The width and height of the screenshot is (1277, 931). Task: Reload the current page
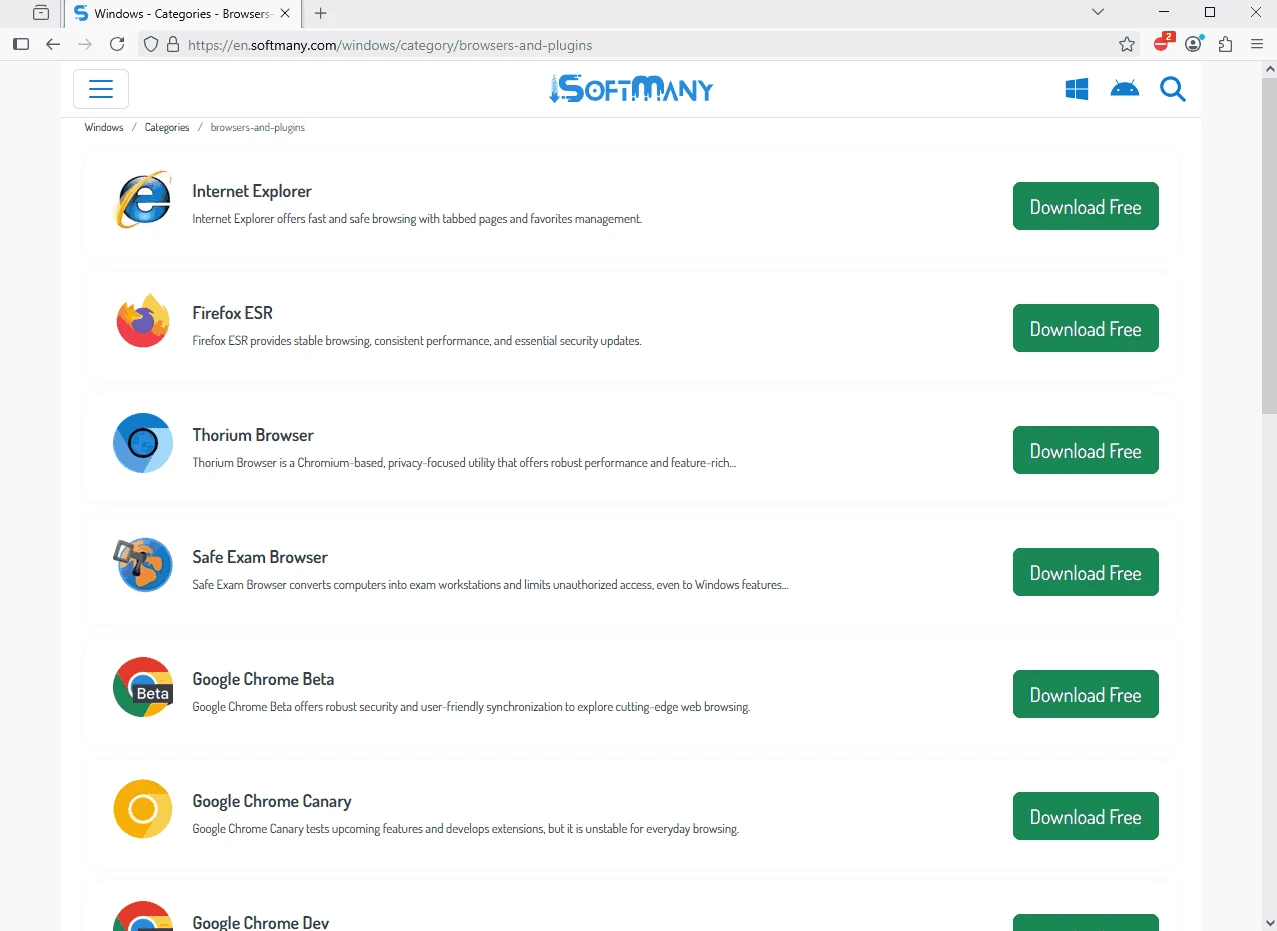[117, 44]
